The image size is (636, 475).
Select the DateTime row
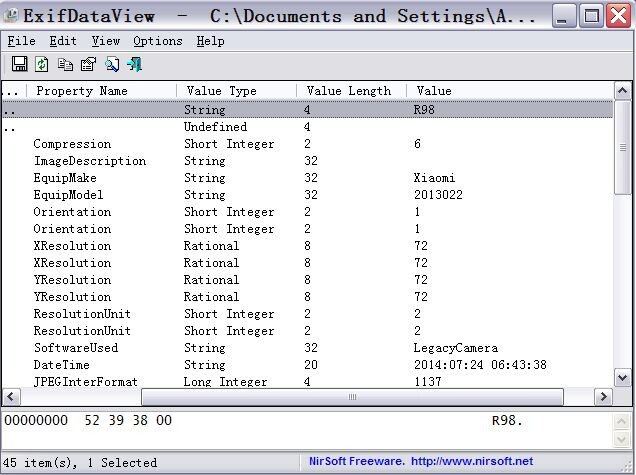(x=307, y=365)
